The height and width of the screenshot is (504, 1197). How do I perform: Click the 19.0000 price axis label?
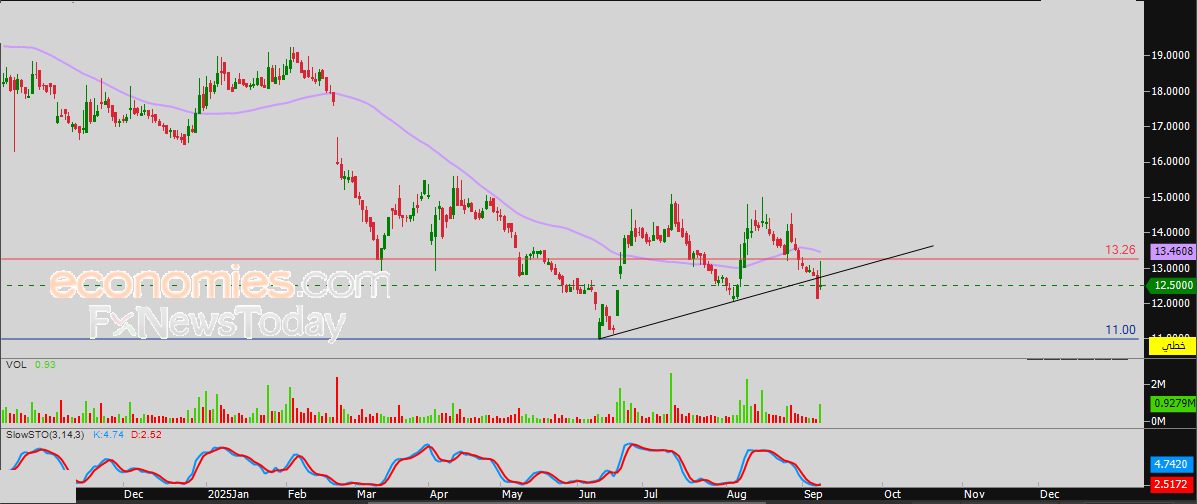(x=1170, y=56)
